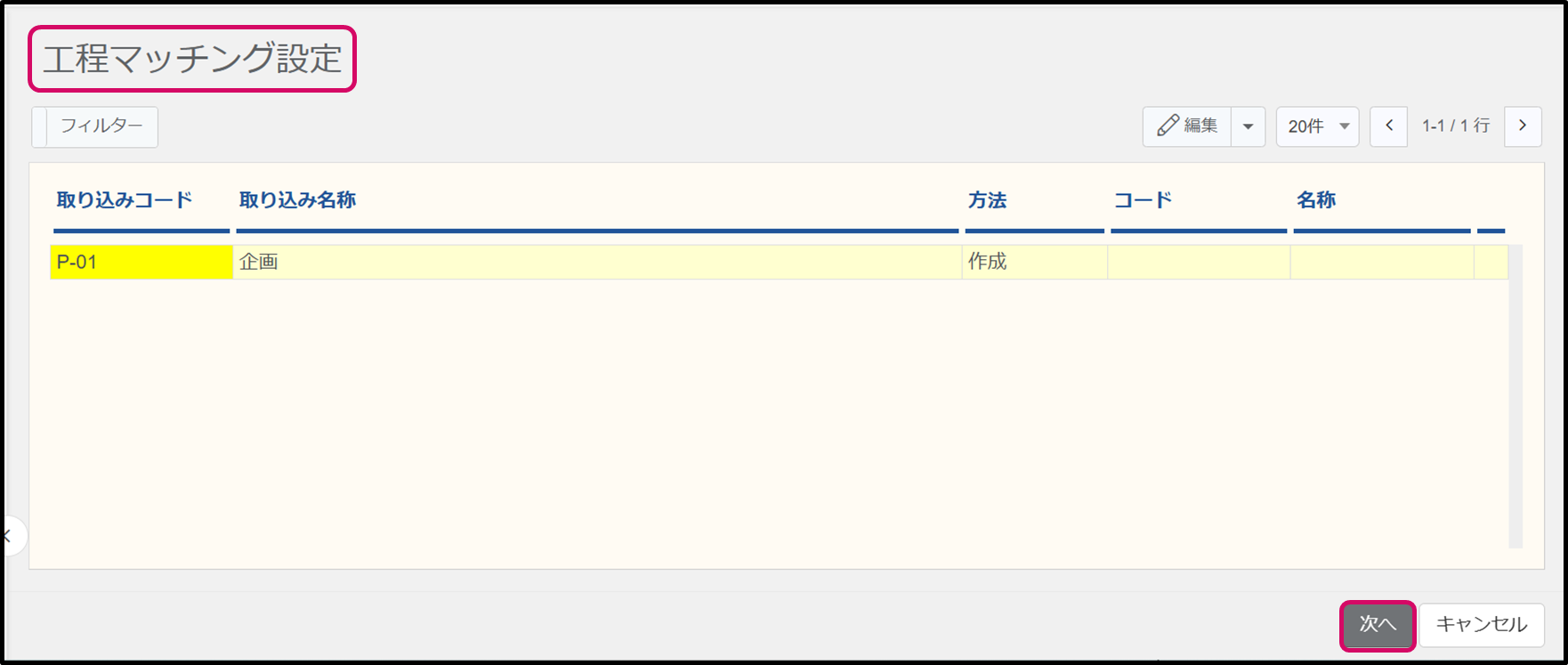
Task: Sort by the 取り込み名称 column header
Action: point(297,200)
